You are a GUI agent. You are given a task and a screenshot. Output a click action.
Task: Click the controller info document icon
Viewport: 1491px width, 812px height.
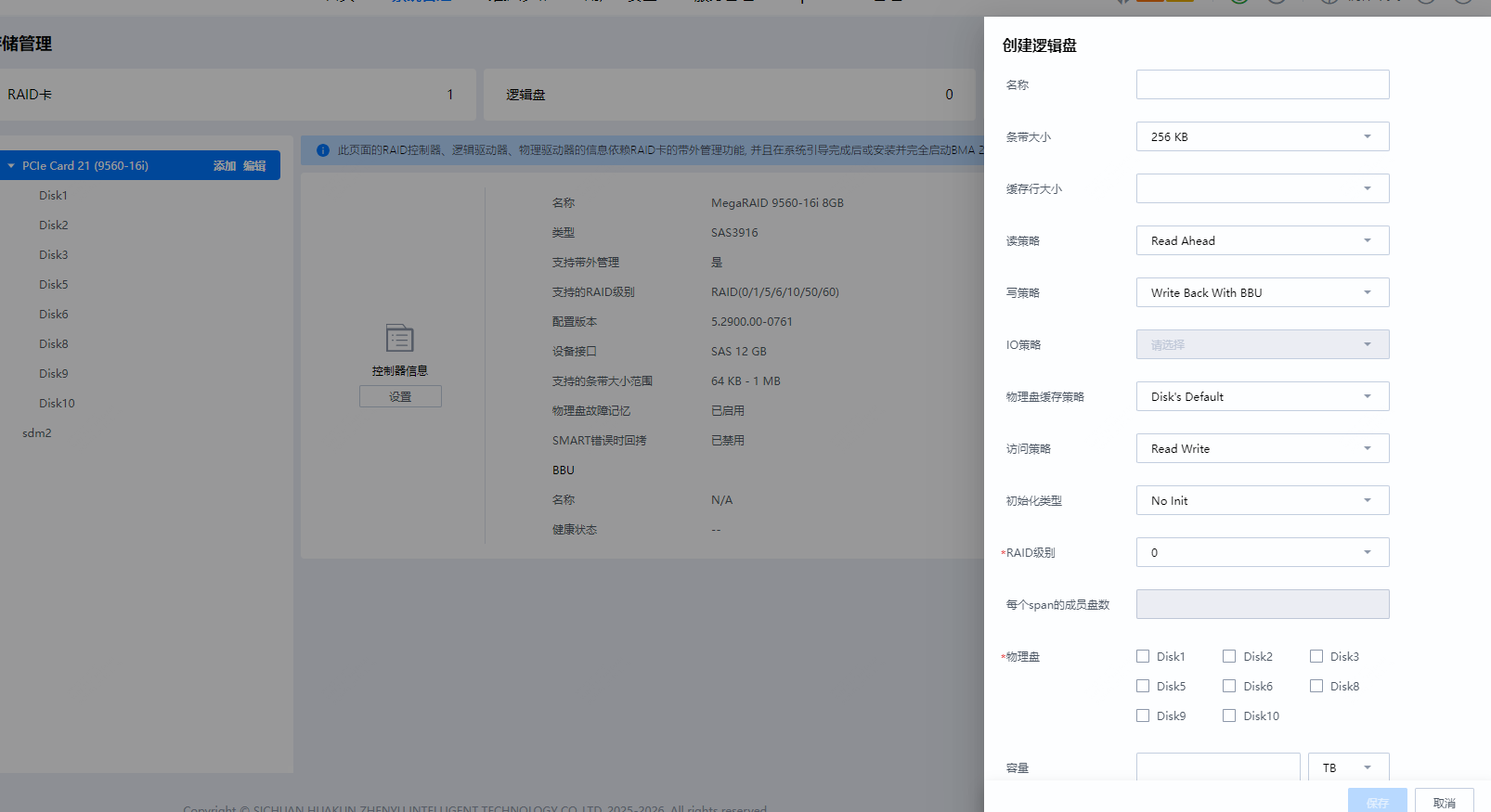pyautogui.click(x=400, y=338)
